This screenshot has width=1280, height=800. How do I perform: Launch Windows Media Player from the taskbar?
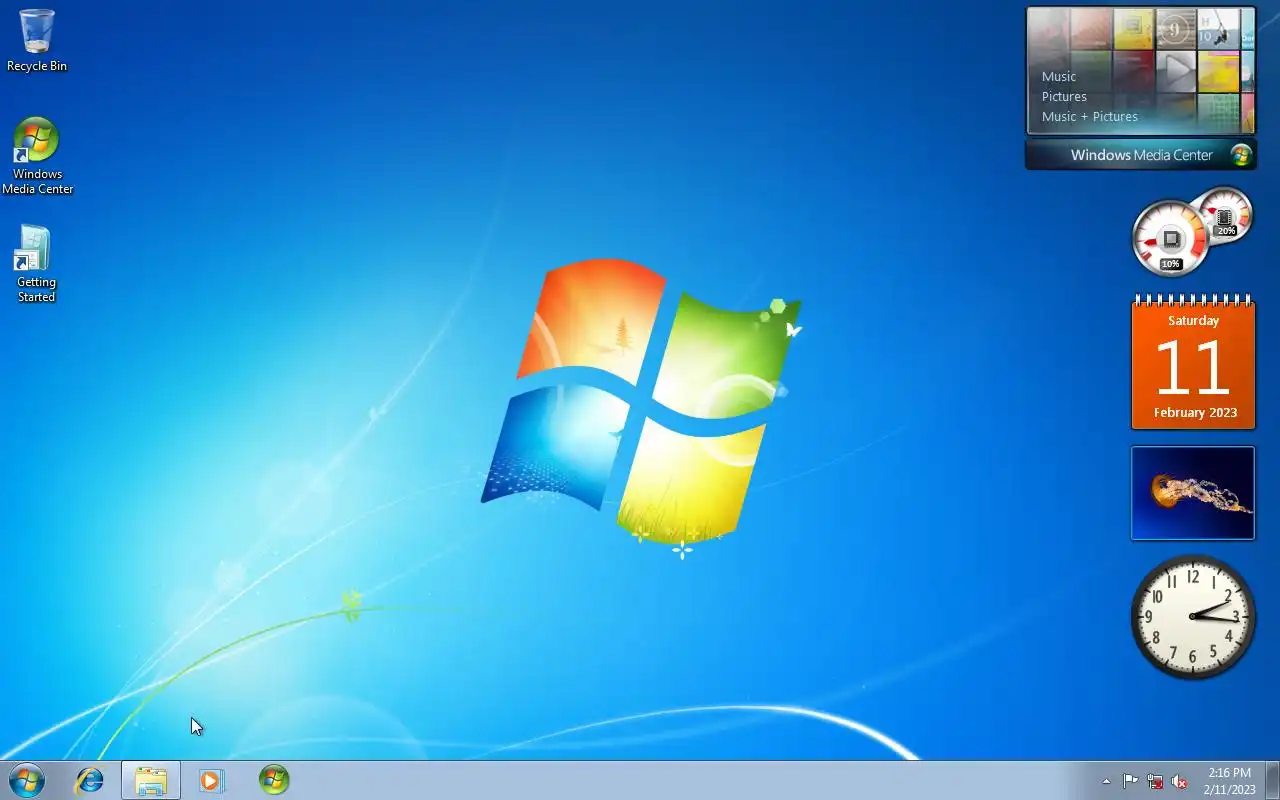click(x=211, y=780)
